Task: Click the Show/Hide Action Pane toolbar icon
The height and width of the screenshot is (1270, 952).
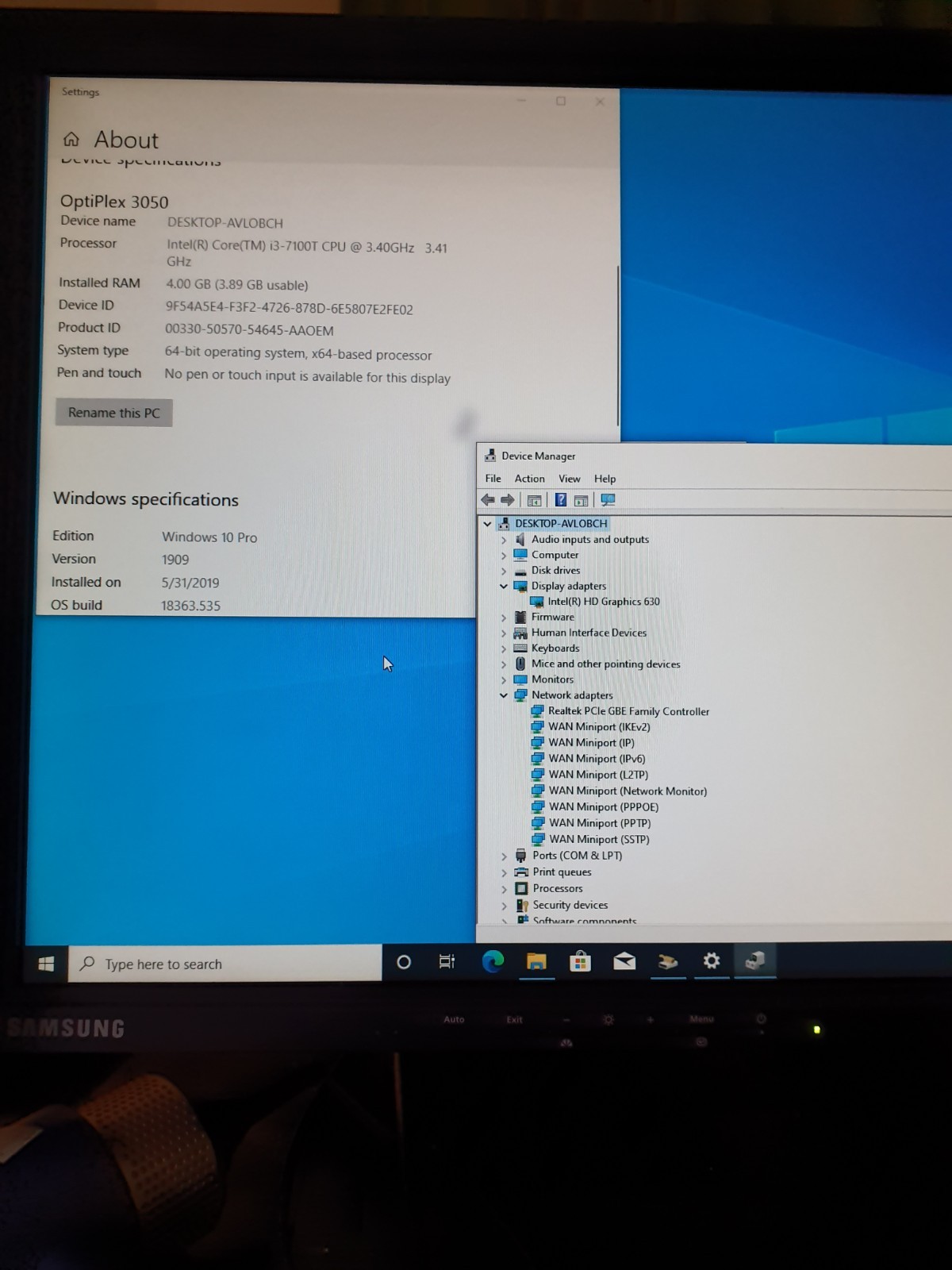Action: (582, 500)
